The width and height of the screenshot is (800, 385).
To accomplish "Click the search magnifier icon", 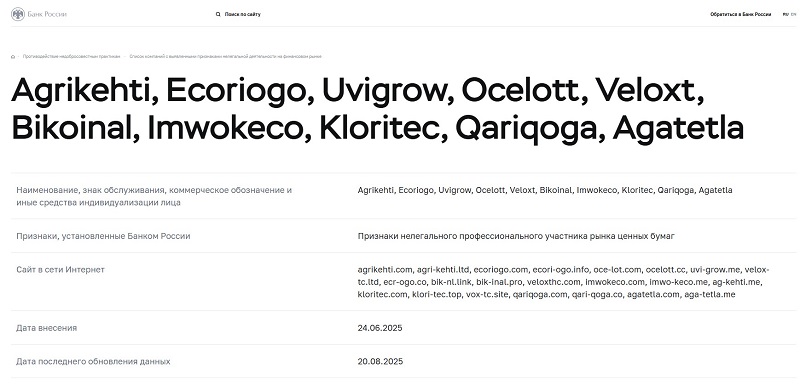I will (x=218, y=15).
